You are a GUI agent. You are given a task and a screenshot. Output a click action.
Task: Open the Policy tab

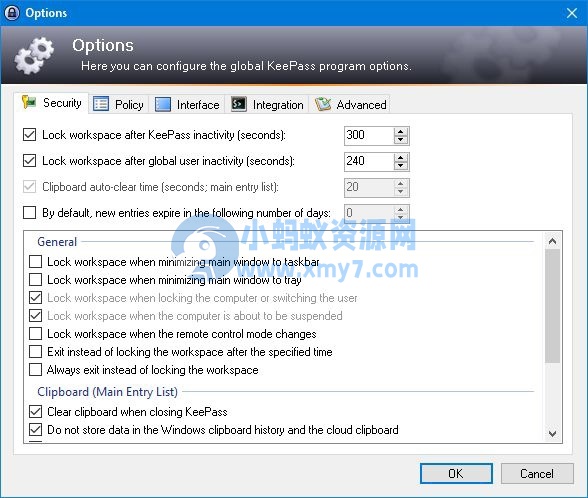(119, 104)
